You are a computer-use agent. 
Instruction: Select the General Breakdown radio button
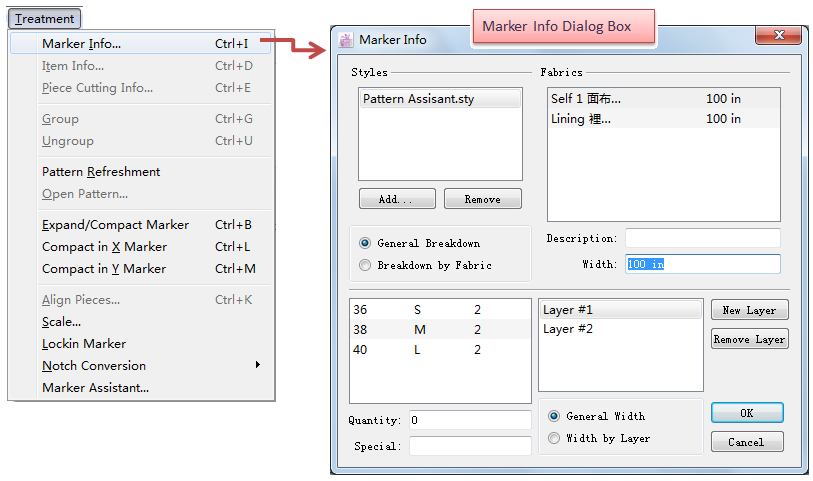pyautogui.click(x=365, y=243)
